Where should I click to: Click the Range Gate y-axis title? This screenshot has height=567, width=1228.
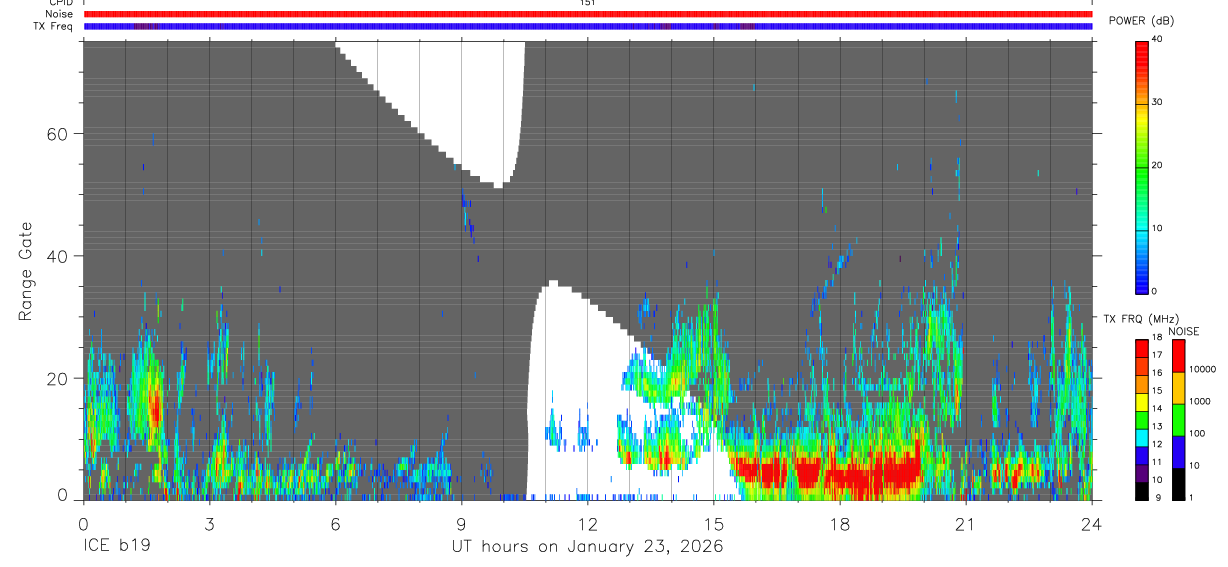click(27, 271)
